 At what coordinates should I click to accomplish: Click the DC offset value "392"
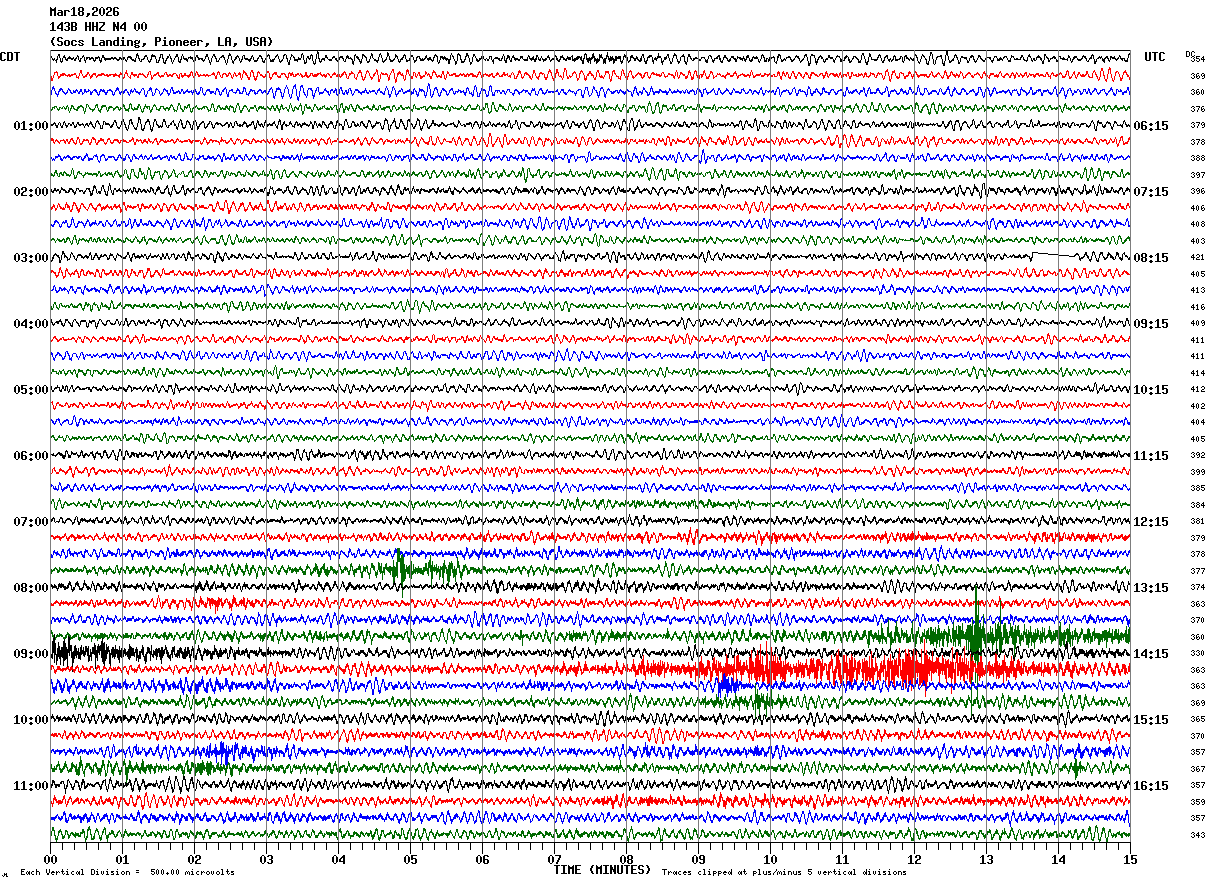1198,455
